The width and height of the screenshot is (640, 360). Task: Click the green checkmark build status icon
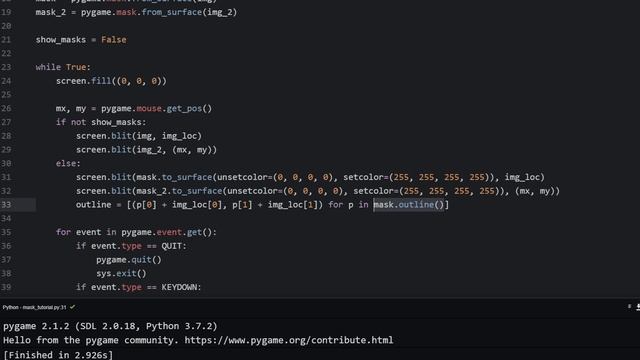(x=72, y=307)
